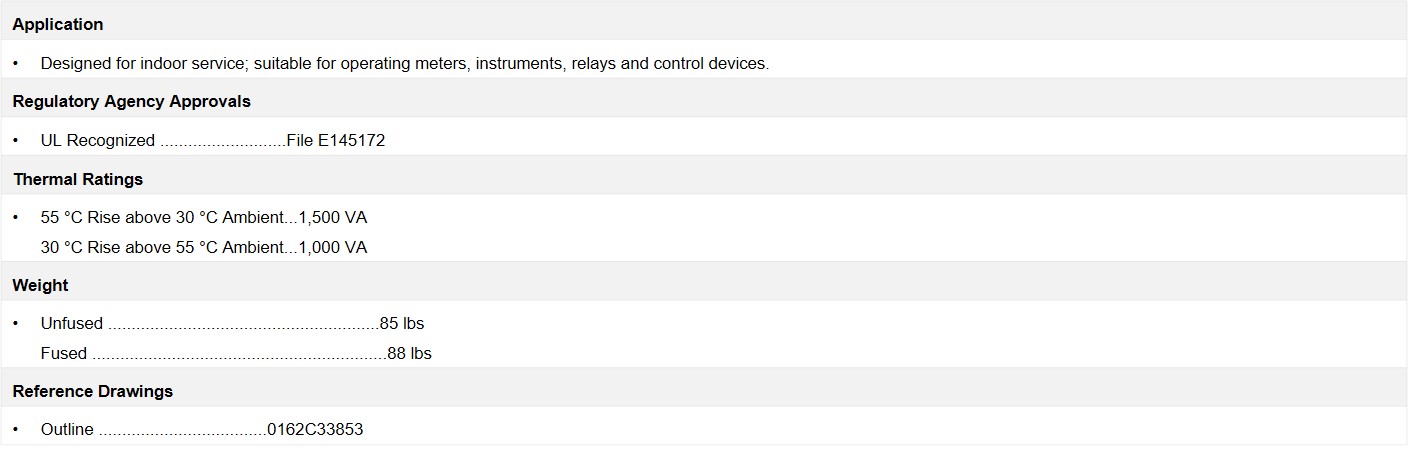Click the UL Recognized label
The width and height of the screenshot is (1408, 450).
coord(98,140)
